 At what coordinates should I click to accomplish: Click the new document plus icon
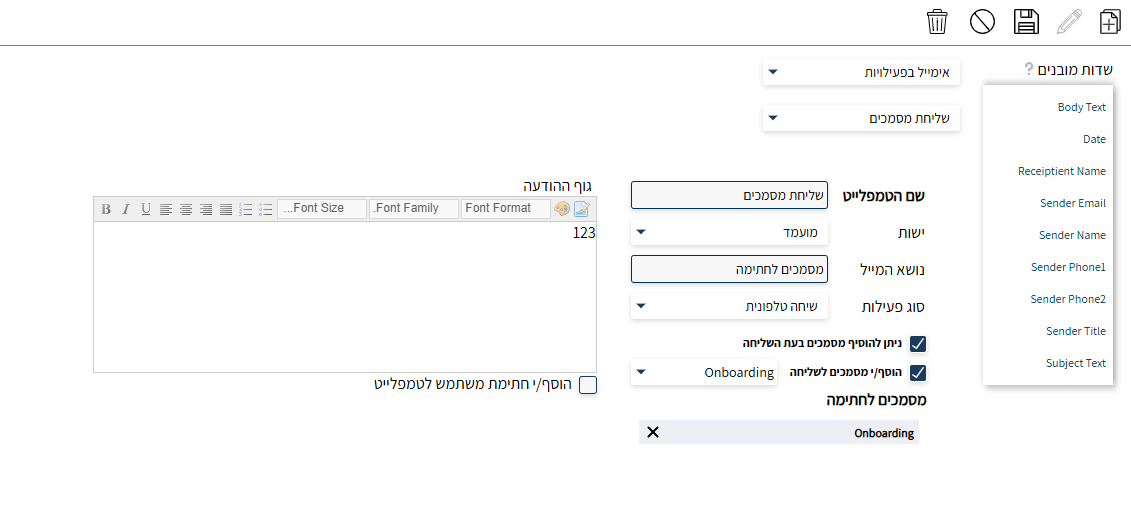pos(1110,21)
